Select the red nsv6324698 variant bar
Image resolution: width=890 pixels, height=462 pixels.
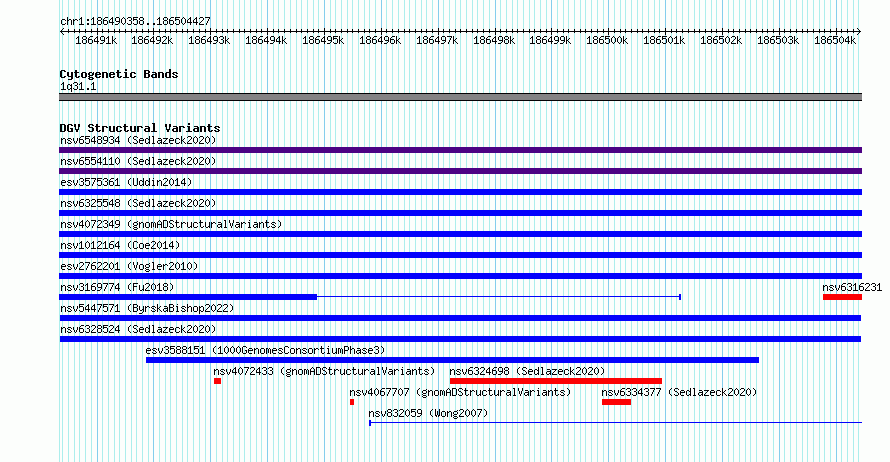tap(556, 381)
